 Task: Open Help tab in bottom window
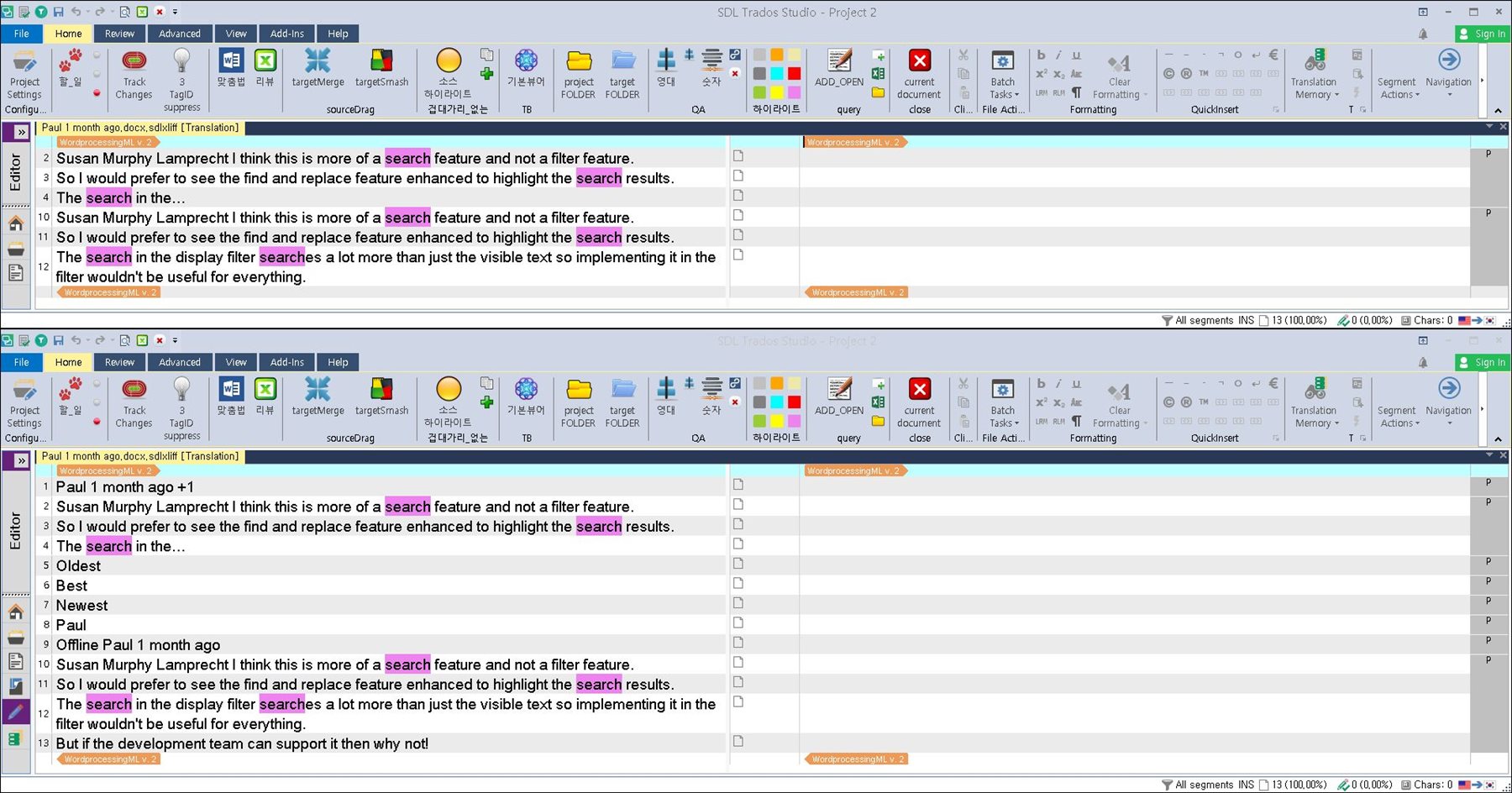click(x=339, y=362)
